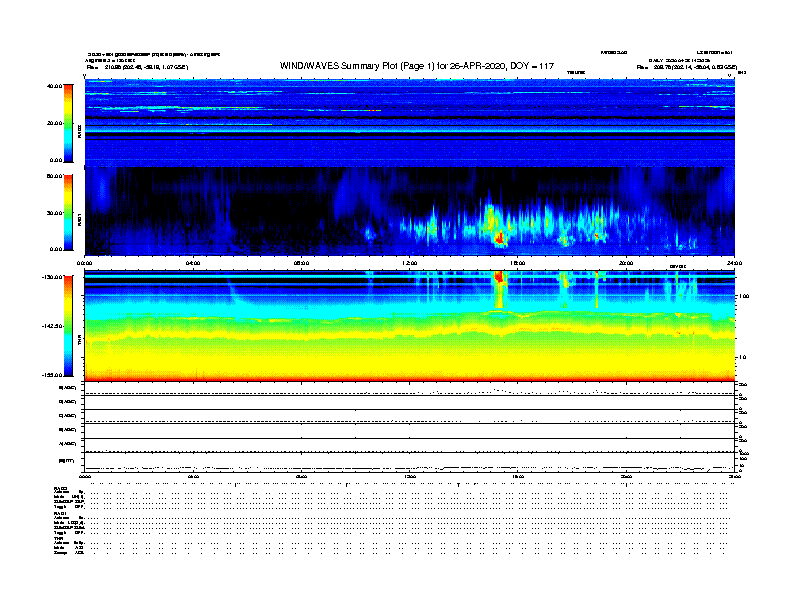Click the burst near 17:40 in the RAD1 spectrogram
The image size is (792, 612).
click(x=565, y=240)
